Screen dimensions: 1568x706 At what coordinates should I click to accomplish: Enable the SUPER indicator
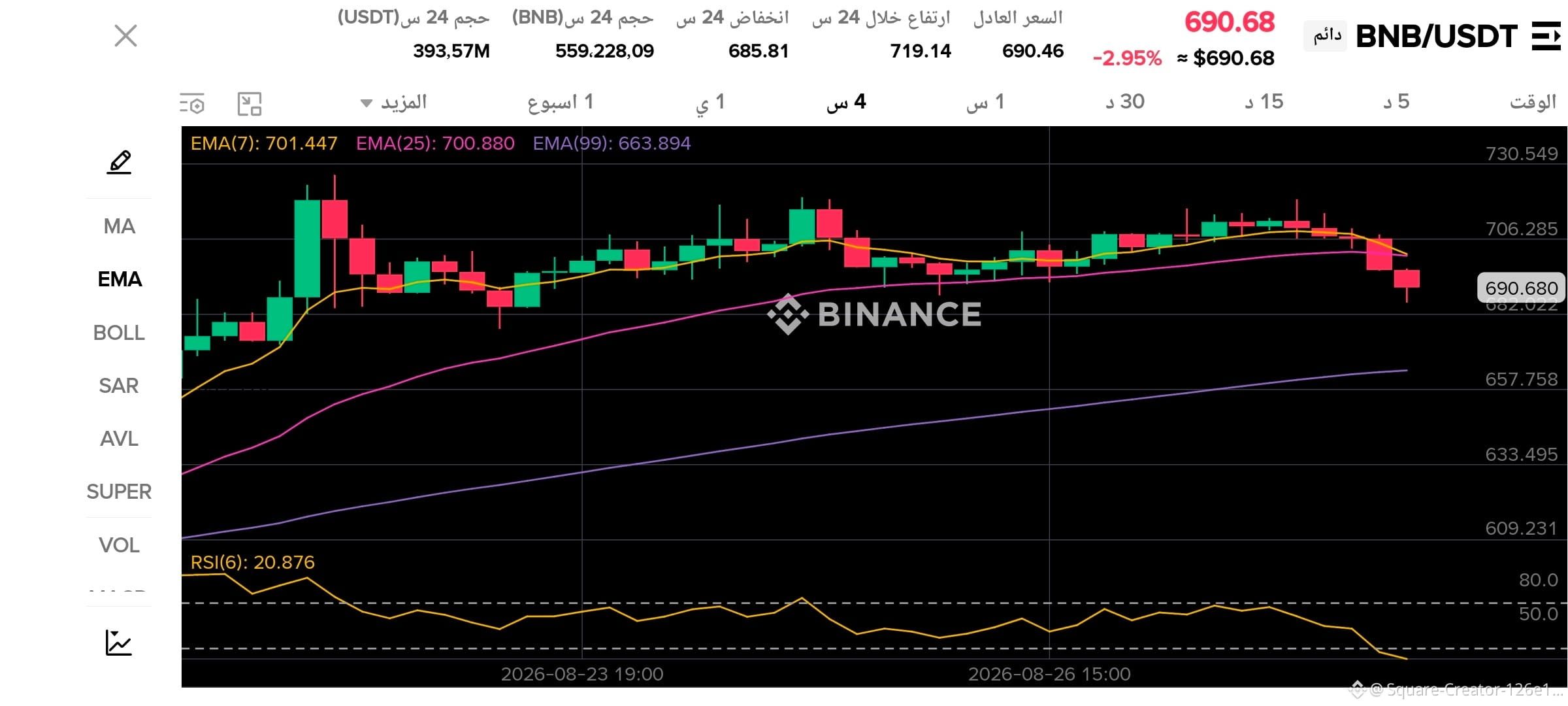[x=119, y=492]
